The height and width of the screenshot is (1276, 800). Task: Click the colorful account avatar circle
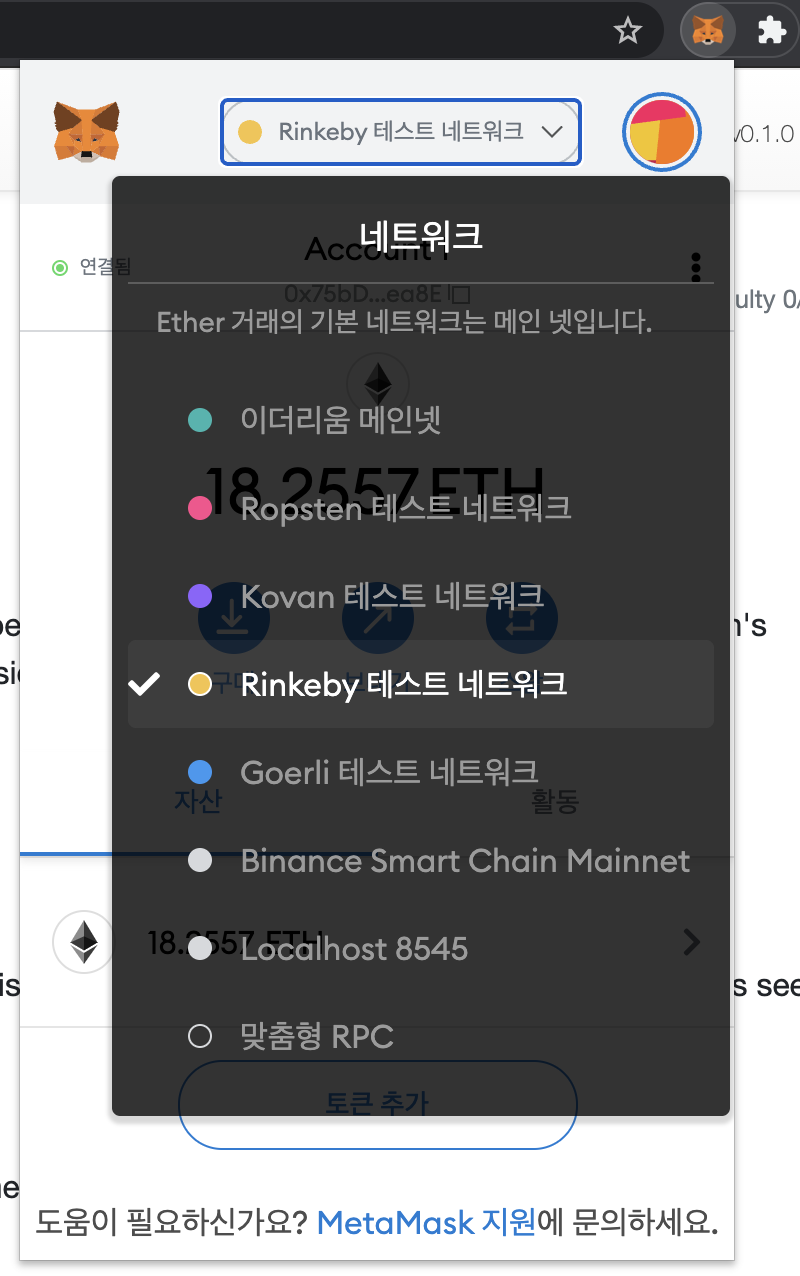point(661,131)
